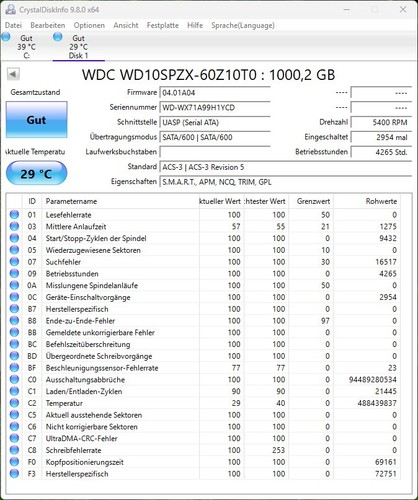The width and height of the screenshot is (418, 500).
Task: Click status icon of Geräte-Einschaltvorgänge row
Action: pos(14,297)
